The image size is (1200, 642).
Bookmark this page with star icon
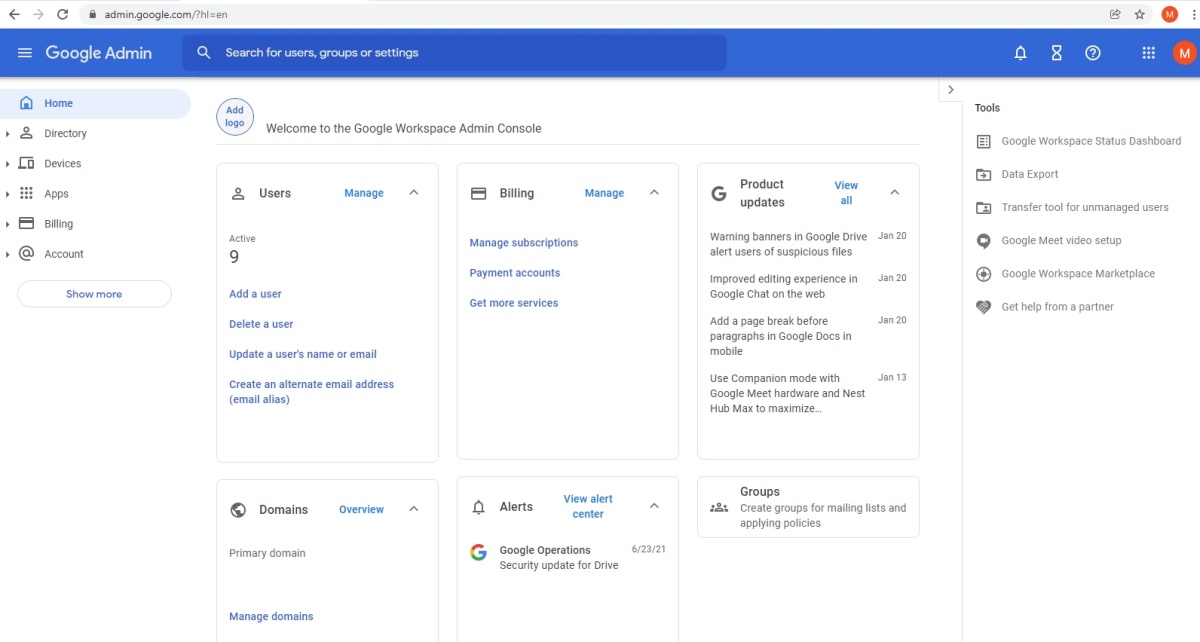coord(1139,14)
